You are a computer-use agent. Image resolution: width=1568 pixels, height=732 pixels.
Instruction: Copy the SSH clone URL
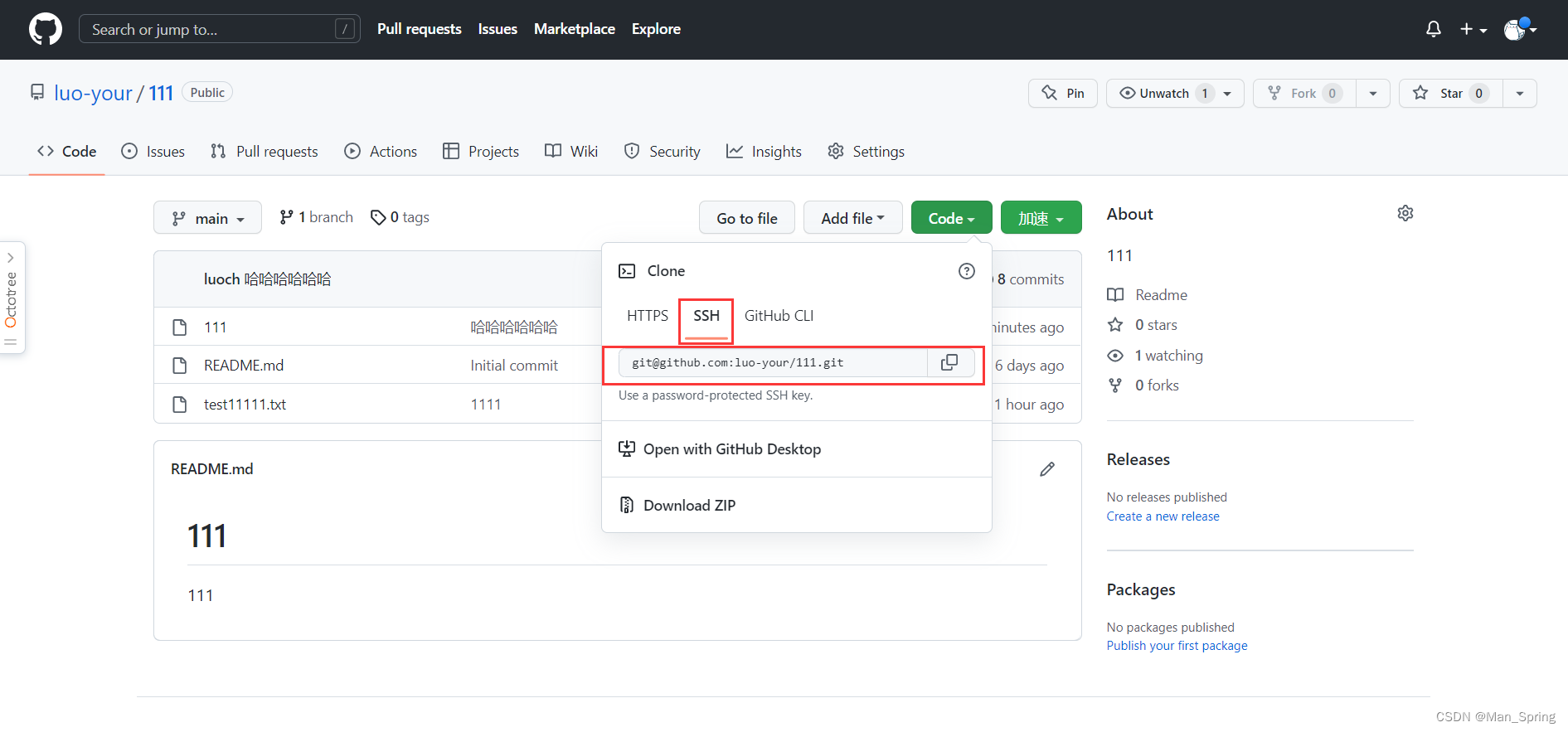(x=950, y=363)
